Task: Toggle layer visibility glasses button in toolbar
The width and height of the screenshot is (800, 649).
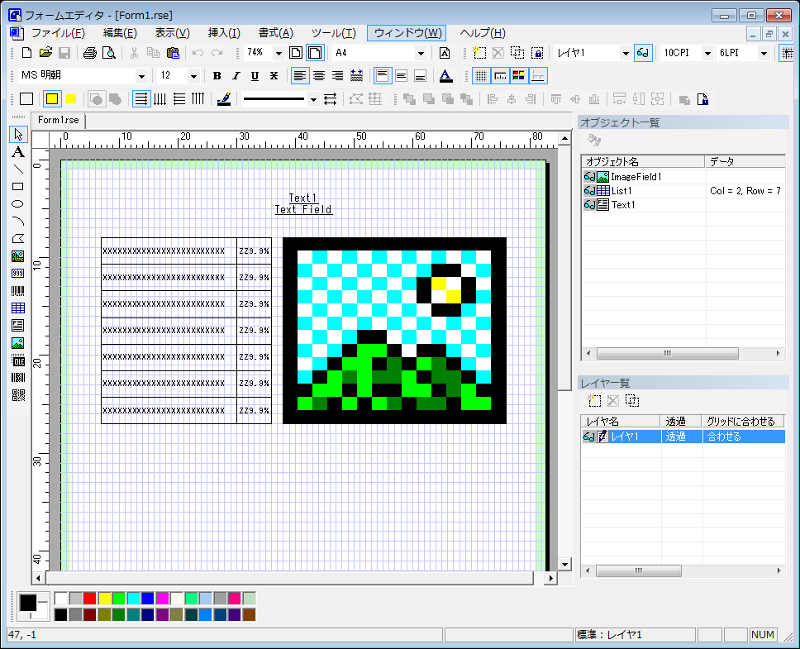Action: point(643,53)
